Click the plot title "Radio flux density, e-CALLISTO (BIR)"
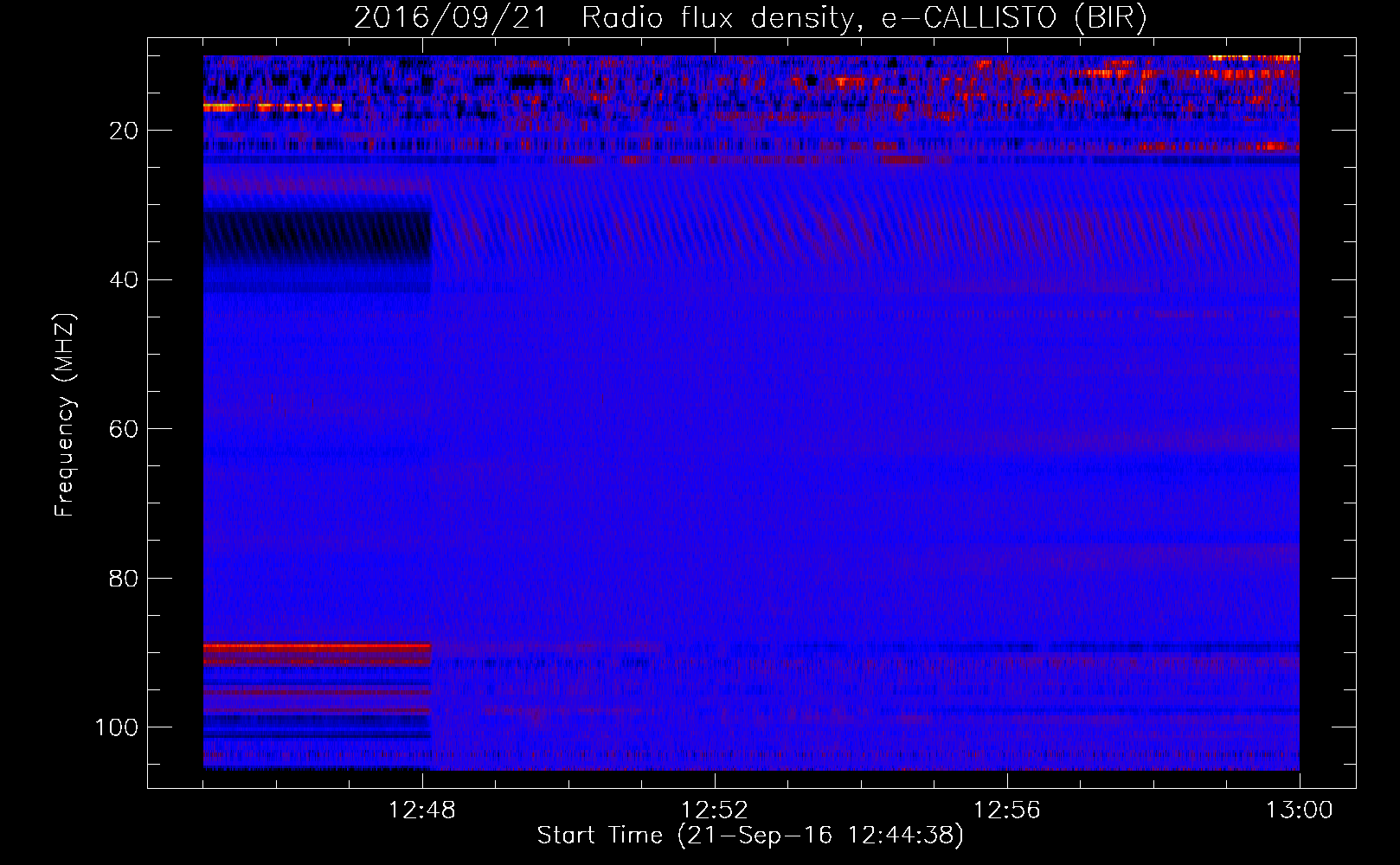The width and height of the screenshot is (1400, 865). (x=864, y=18)
